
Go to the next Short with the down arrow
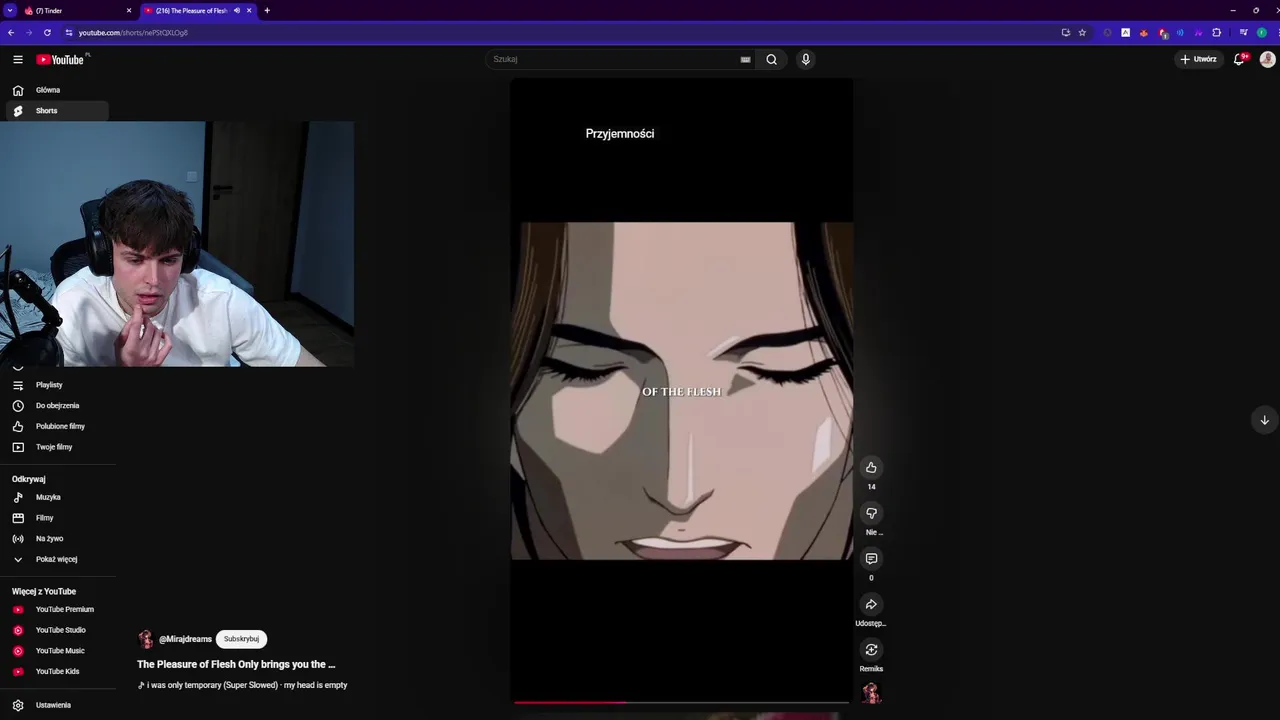(x=1264, y=420)
